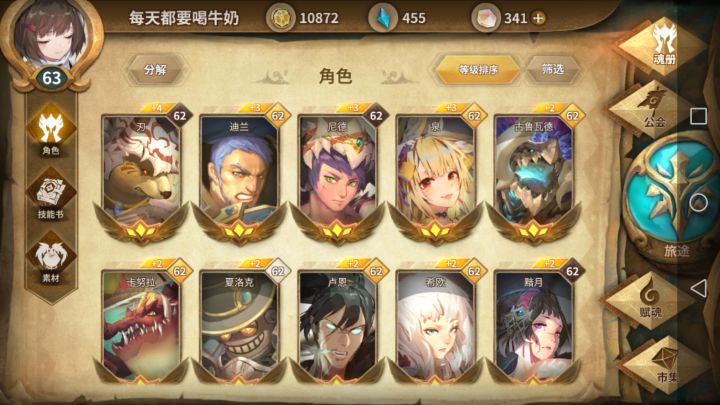Select the 素材 materials sidebar icon
The width and height of the screenshot is (720, 405).
pyautogui.click(x=51, y=259)
